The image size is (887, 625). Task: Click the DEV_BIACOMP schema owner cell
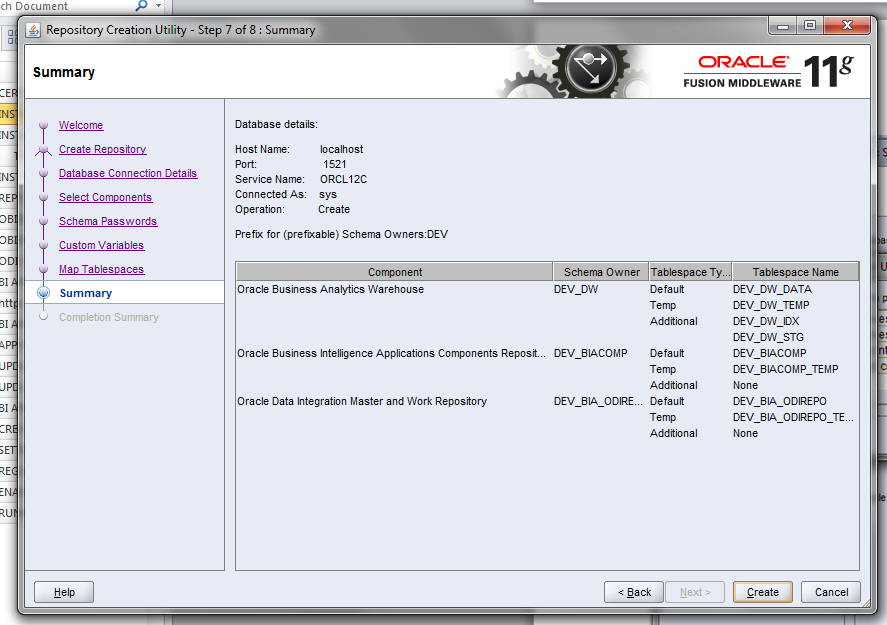click(x=590, y=353)
